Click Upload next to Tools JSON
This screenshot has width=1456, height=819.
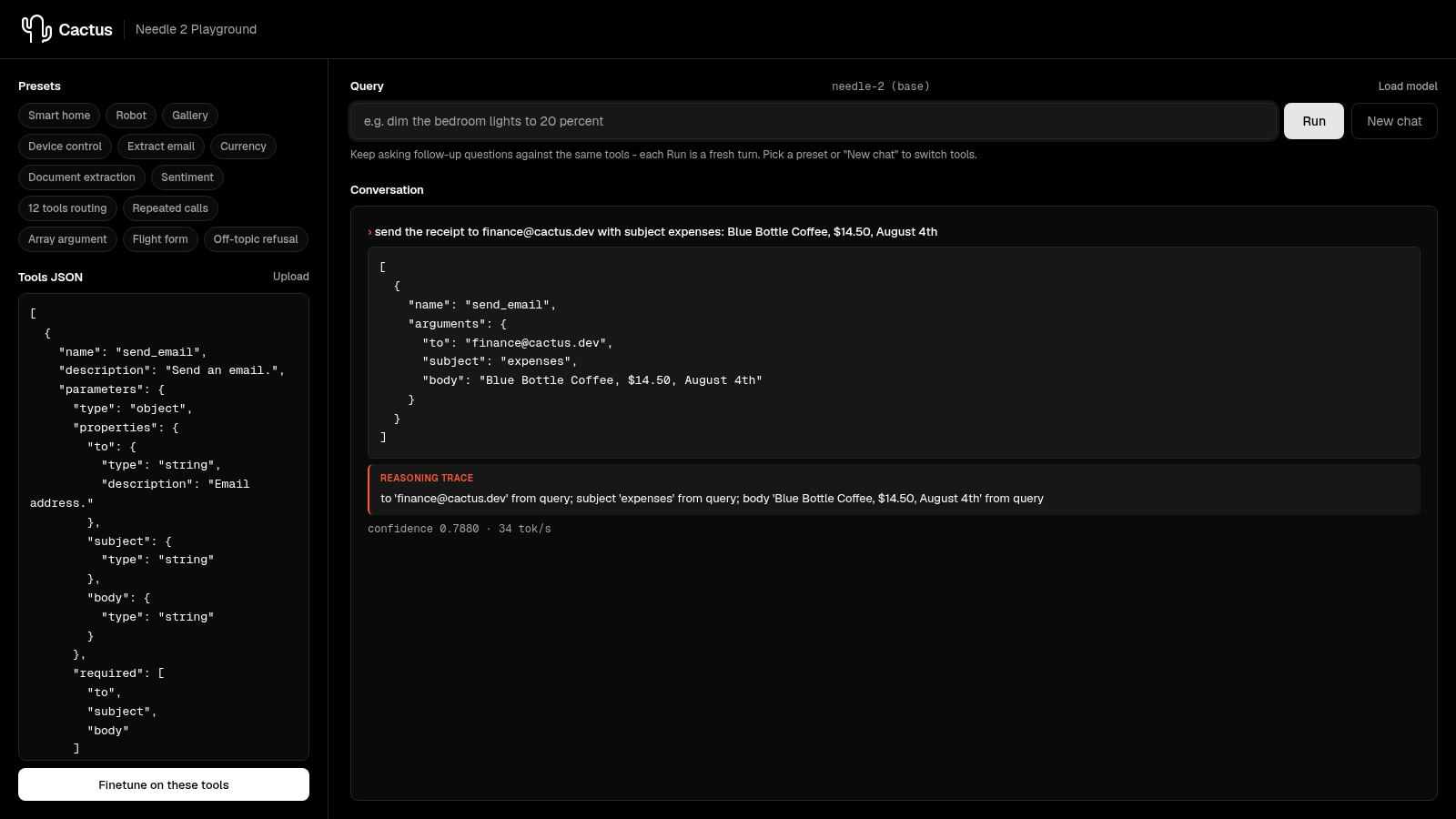(x=291, y=277)
